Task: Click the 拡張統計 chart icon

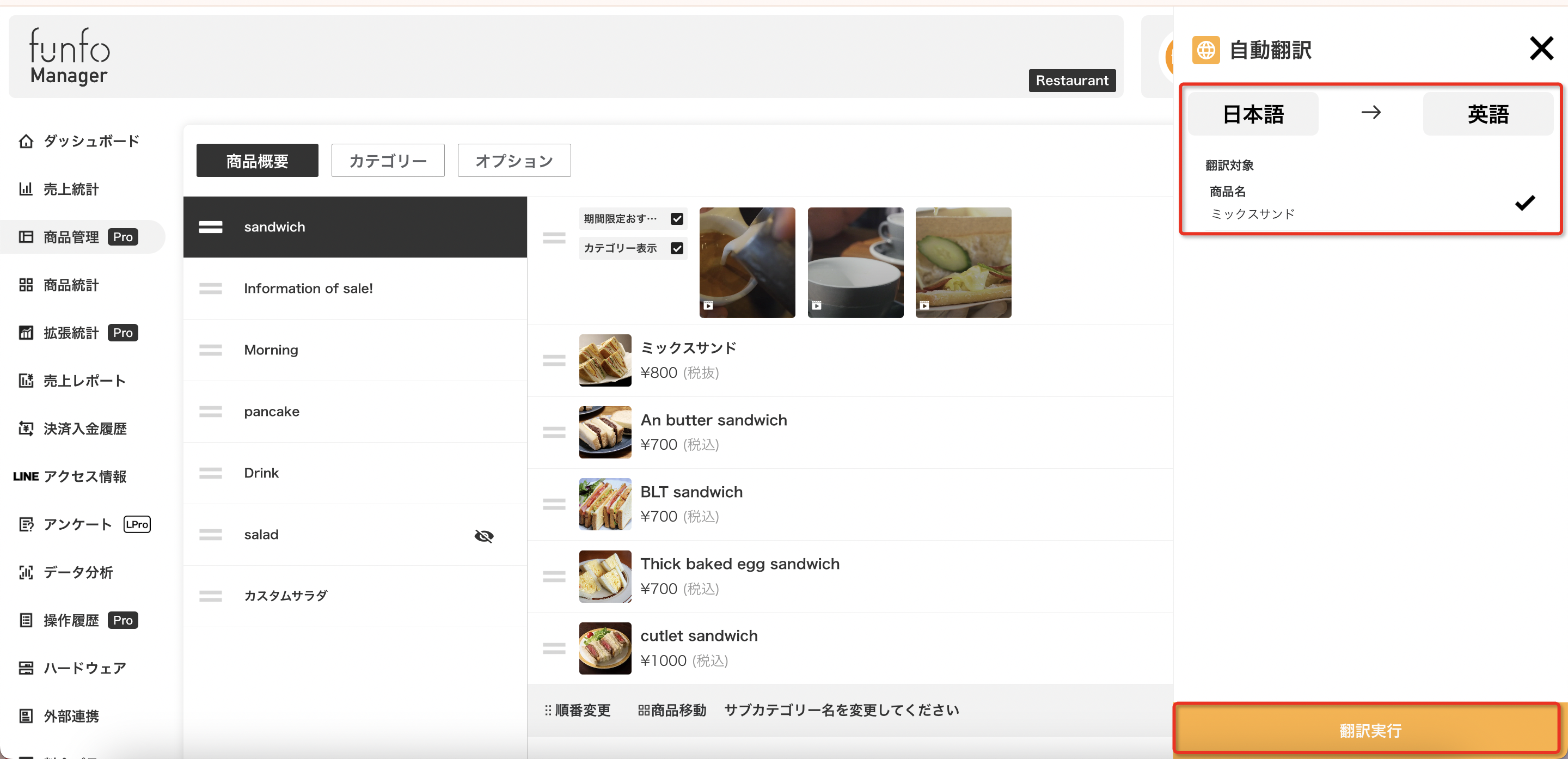Action: [26, 333]
